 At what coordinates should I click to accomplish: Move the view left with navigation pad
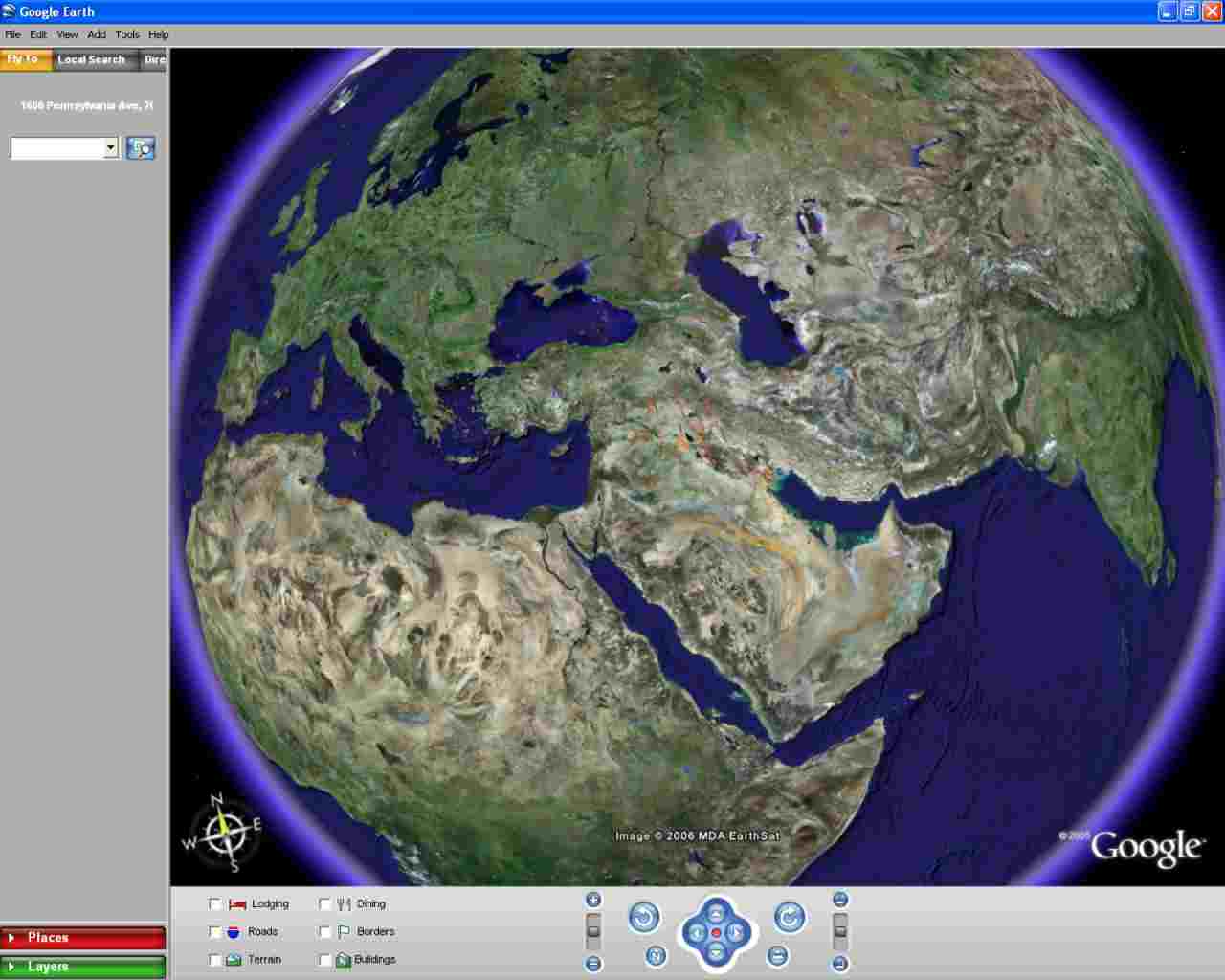697,932
